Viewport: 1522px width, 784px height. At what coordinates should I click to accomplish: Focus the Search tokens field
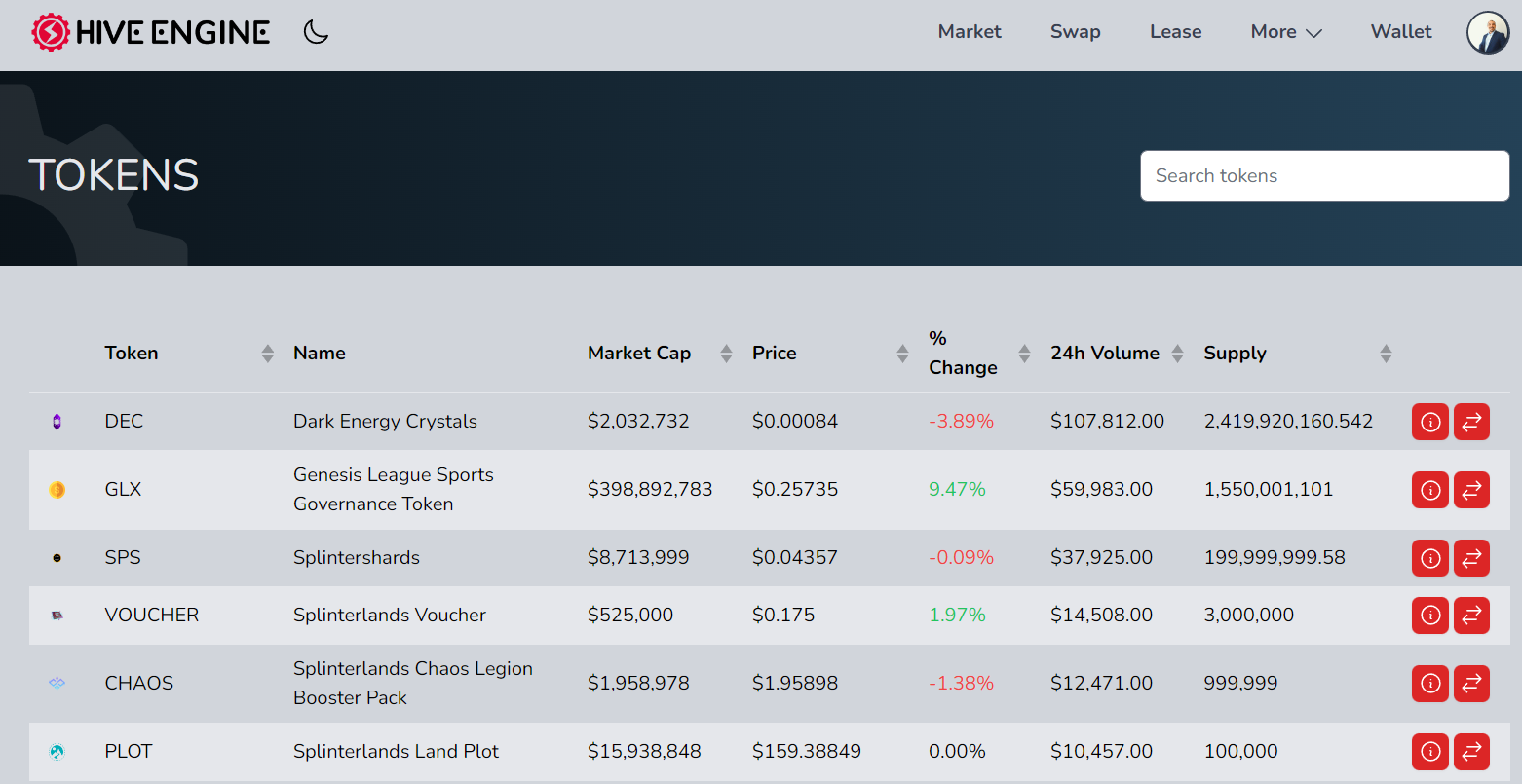click(x=1325, y=175)
